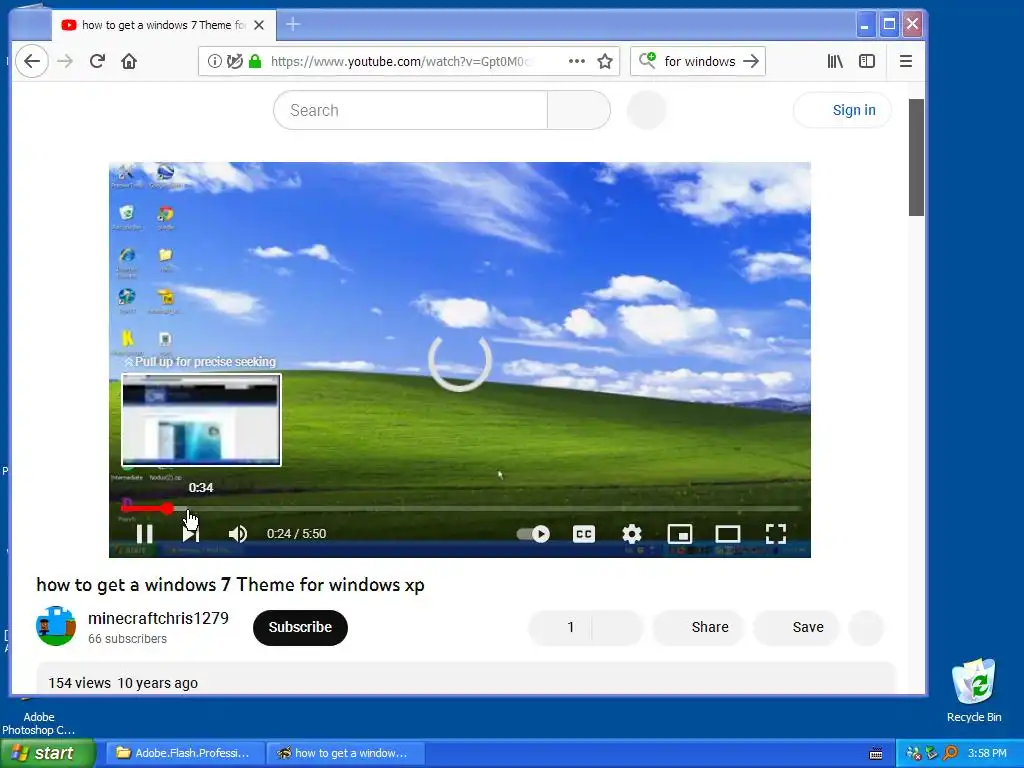
Task: Click the seek preview thumbnail
Action: [x=201, y=420]
